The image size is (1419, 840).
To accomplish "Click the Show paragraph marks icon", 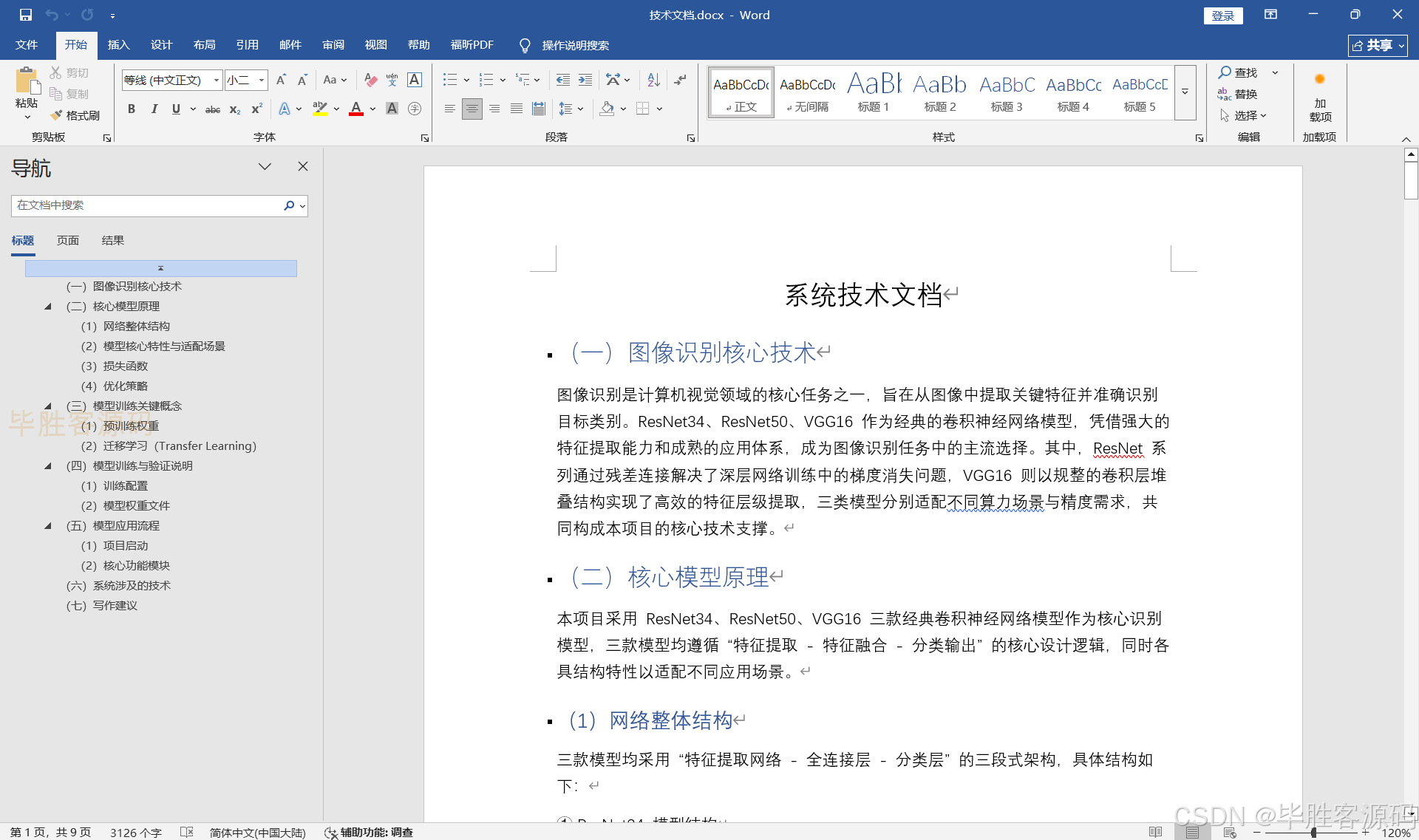I will tap(681, 80).
